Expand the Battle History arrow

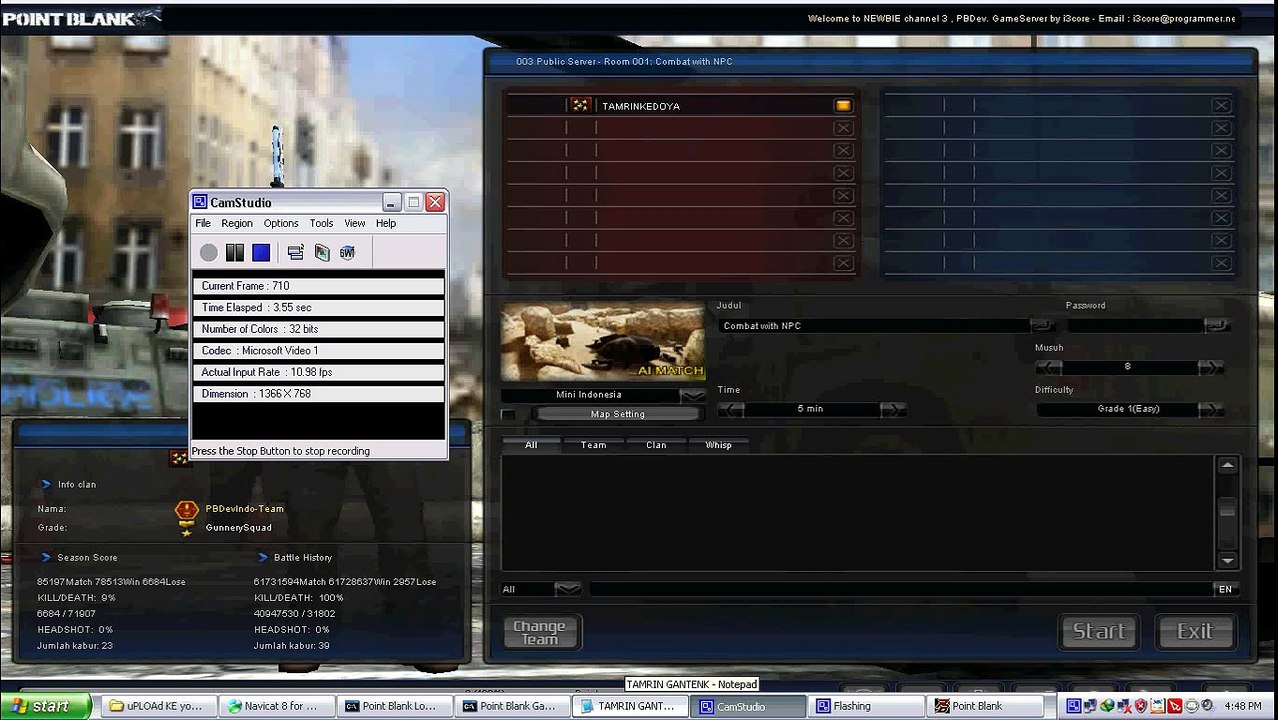click(x=263, y=557)
